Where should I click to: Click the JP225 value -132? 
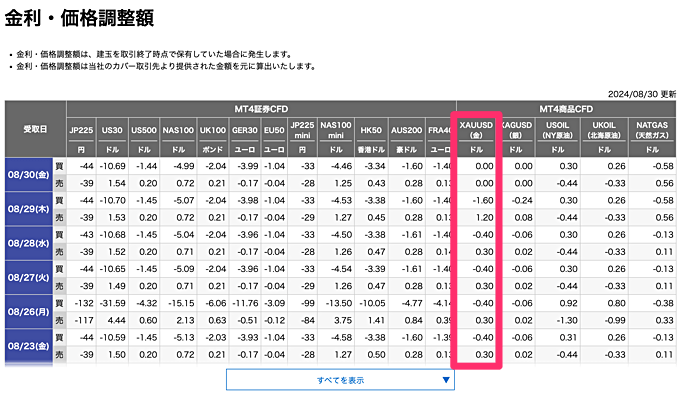(84, 303)
